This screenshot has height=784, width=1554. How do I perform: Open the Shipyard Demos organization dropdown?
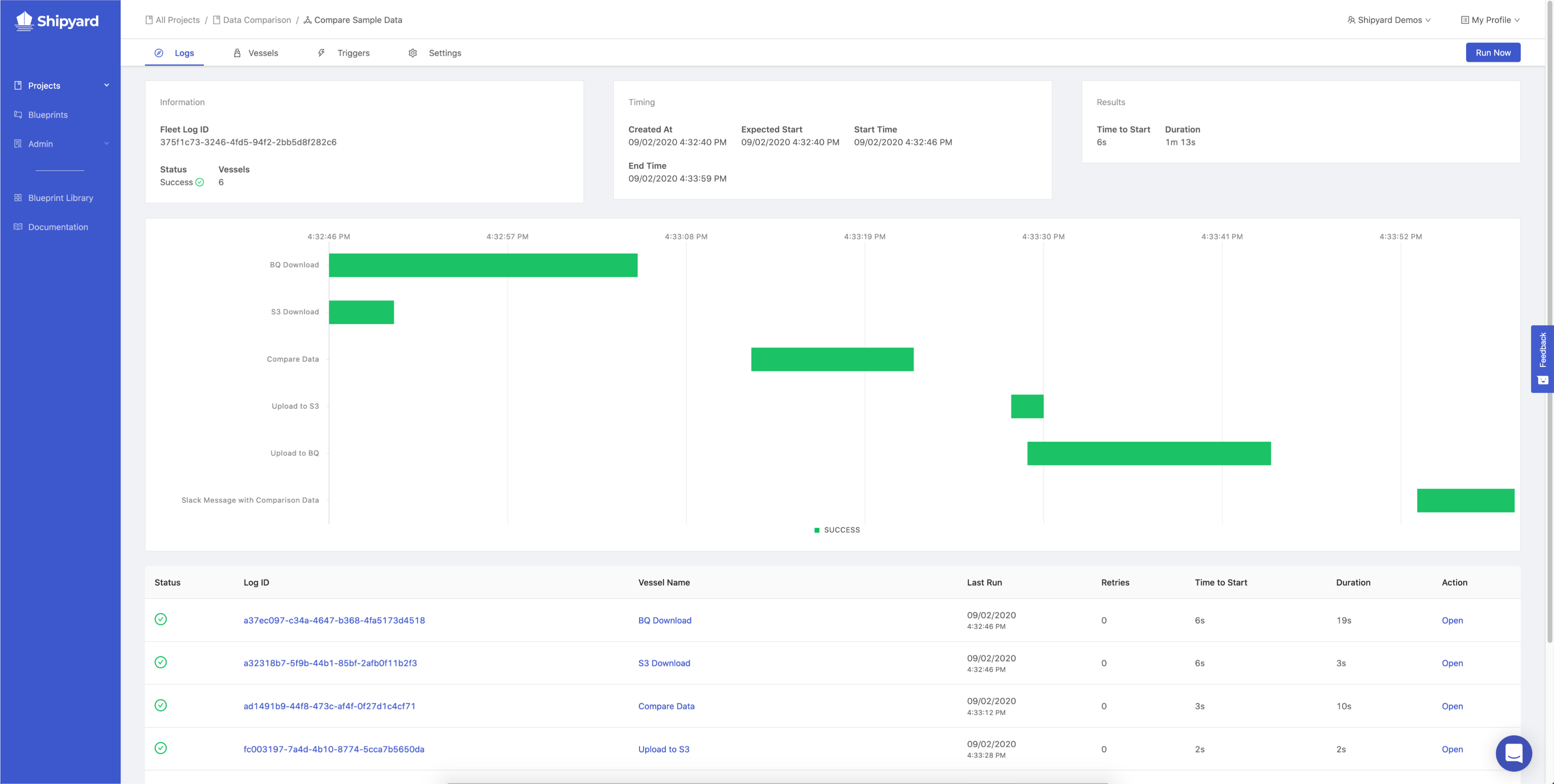pyautogui.click(x=1389, y=20)
